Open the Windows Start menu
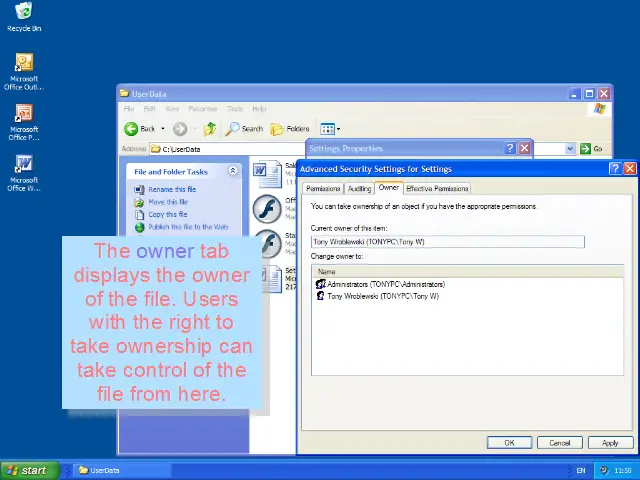This screenshot has width=640, height=480. tap(28, 470)
